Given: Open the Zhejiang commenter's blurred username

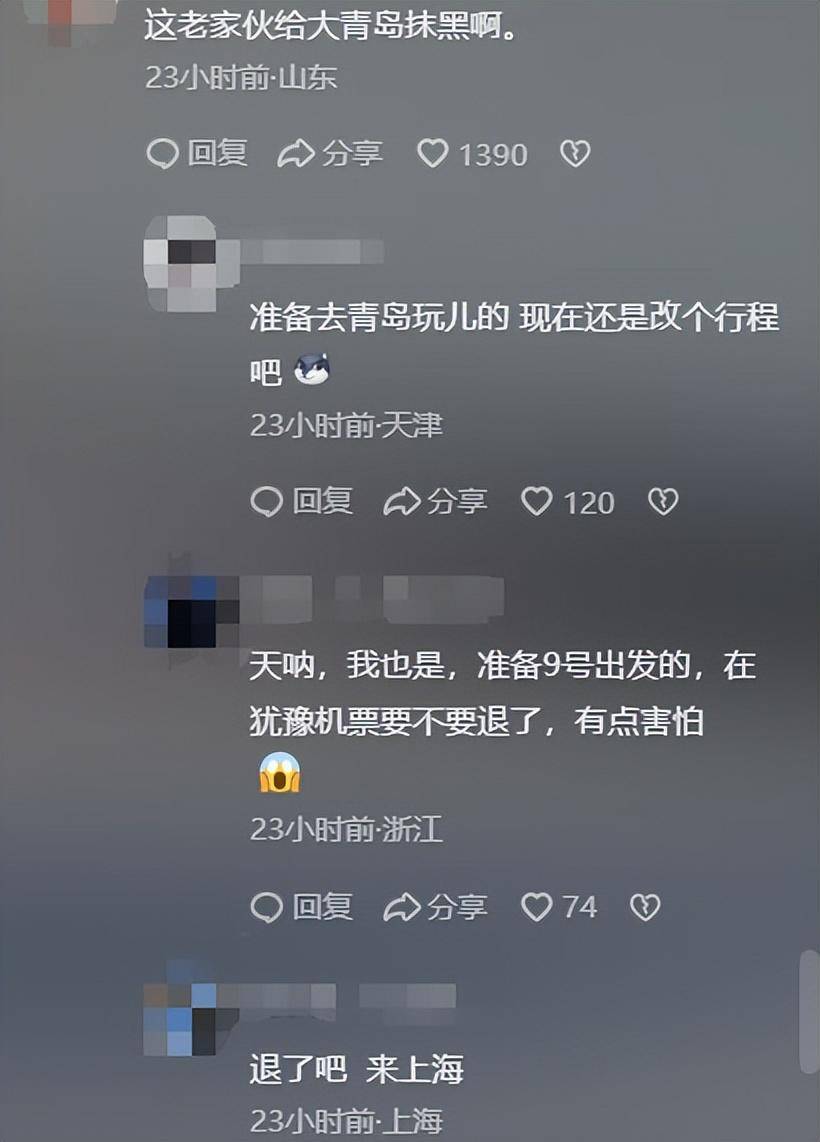Looking at the screenshot, I should click(x=373, y=599).
